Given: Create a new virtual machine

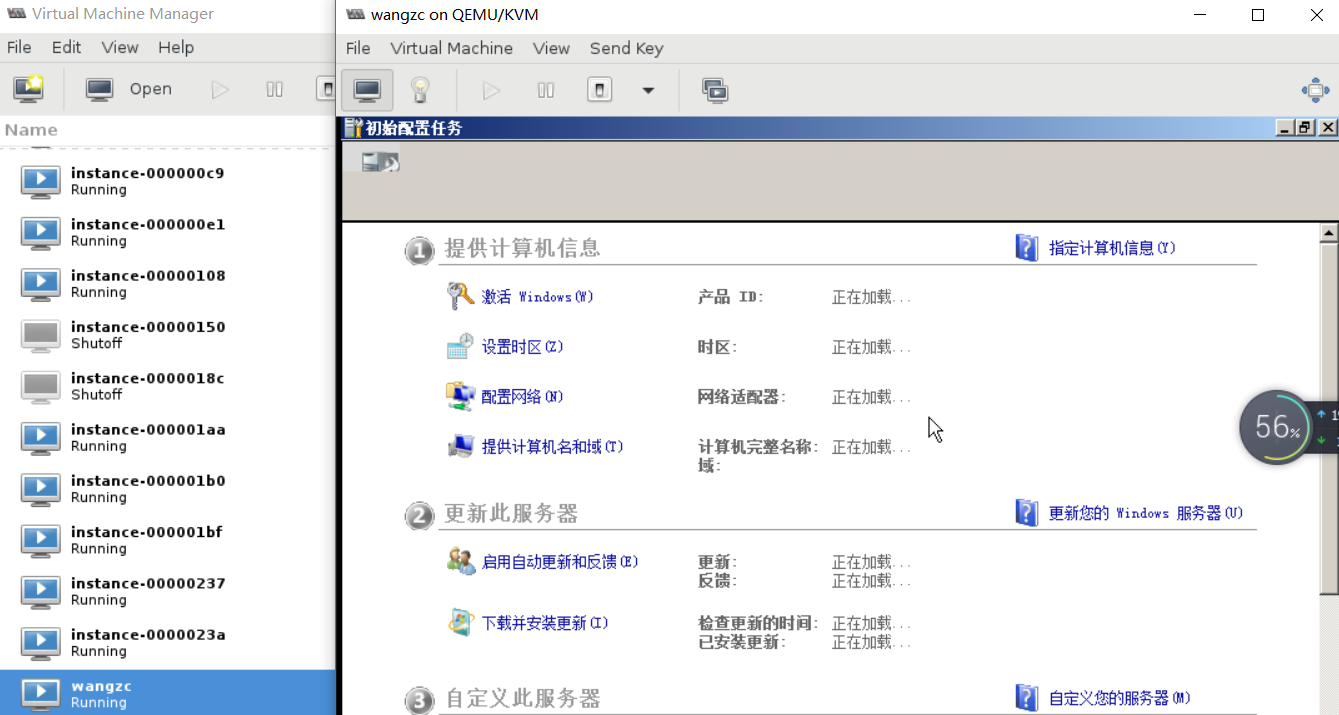Looking at the screenshot, I should [x=27, y=88].
